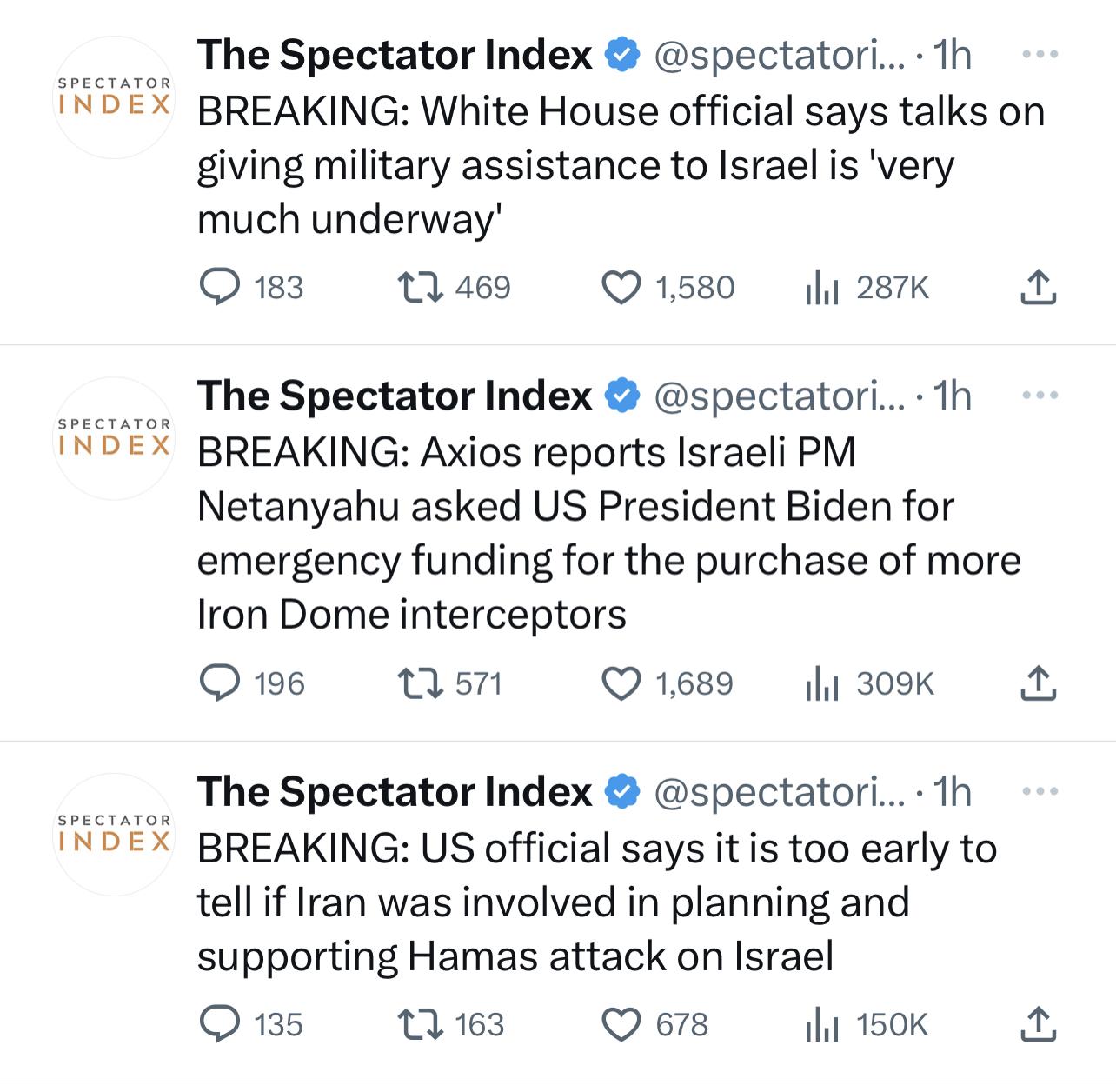Screen dimensions: 1116x1092
Task: Reply to the Axios Iron Dome tweet
Action: (220, 683)
